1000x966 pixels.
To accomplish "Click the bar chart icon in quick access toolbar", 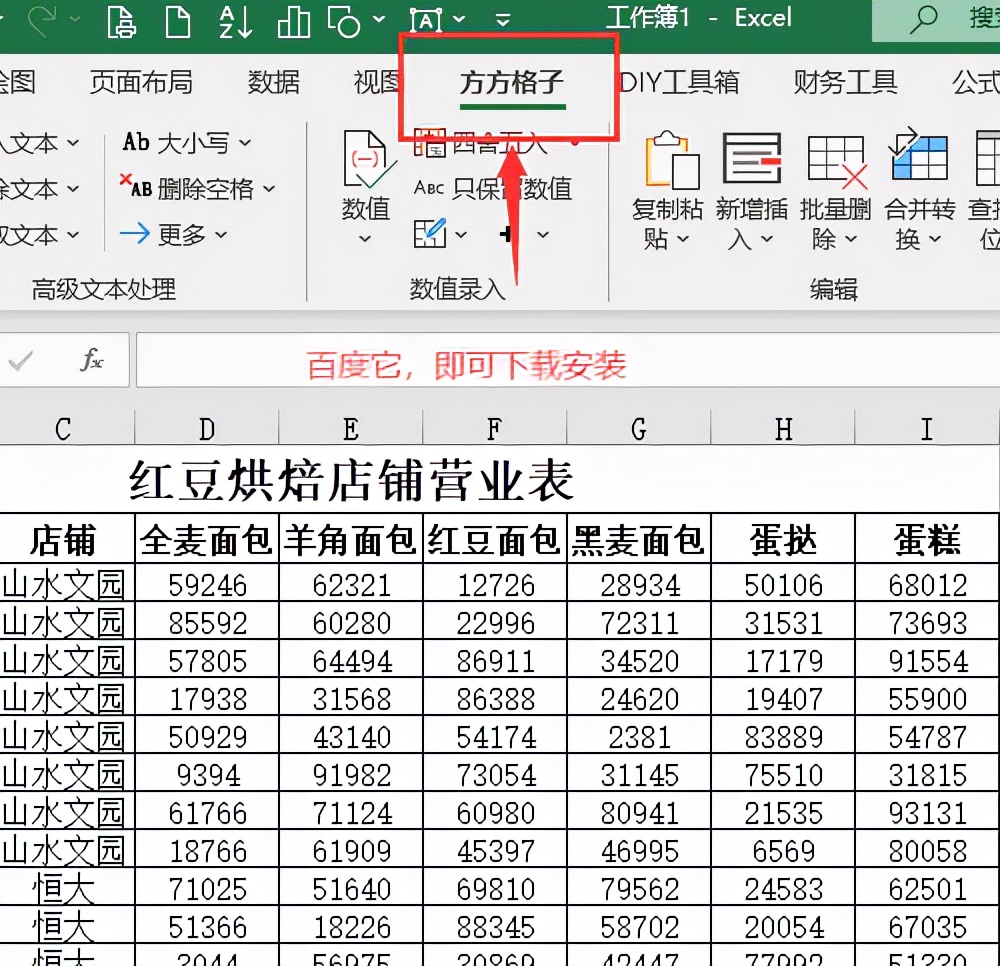I will point(294,22).
